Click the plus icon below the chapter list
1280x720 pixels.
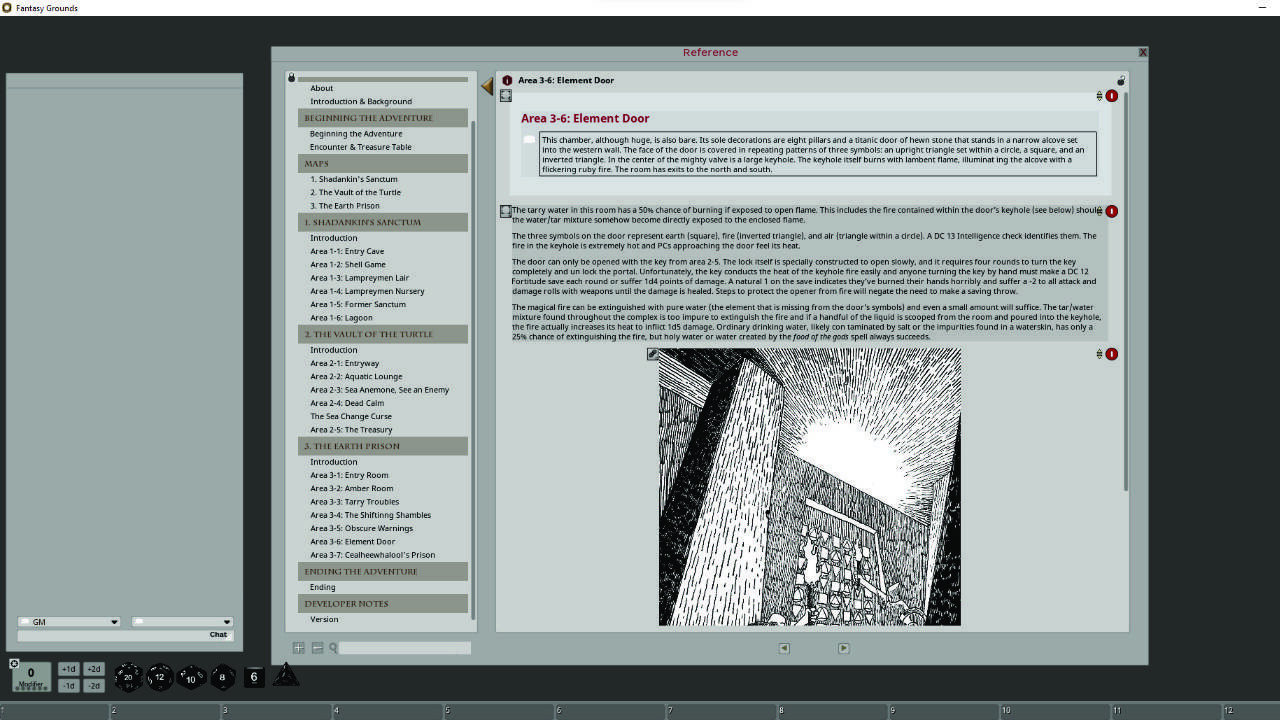[x=298, y=647]
